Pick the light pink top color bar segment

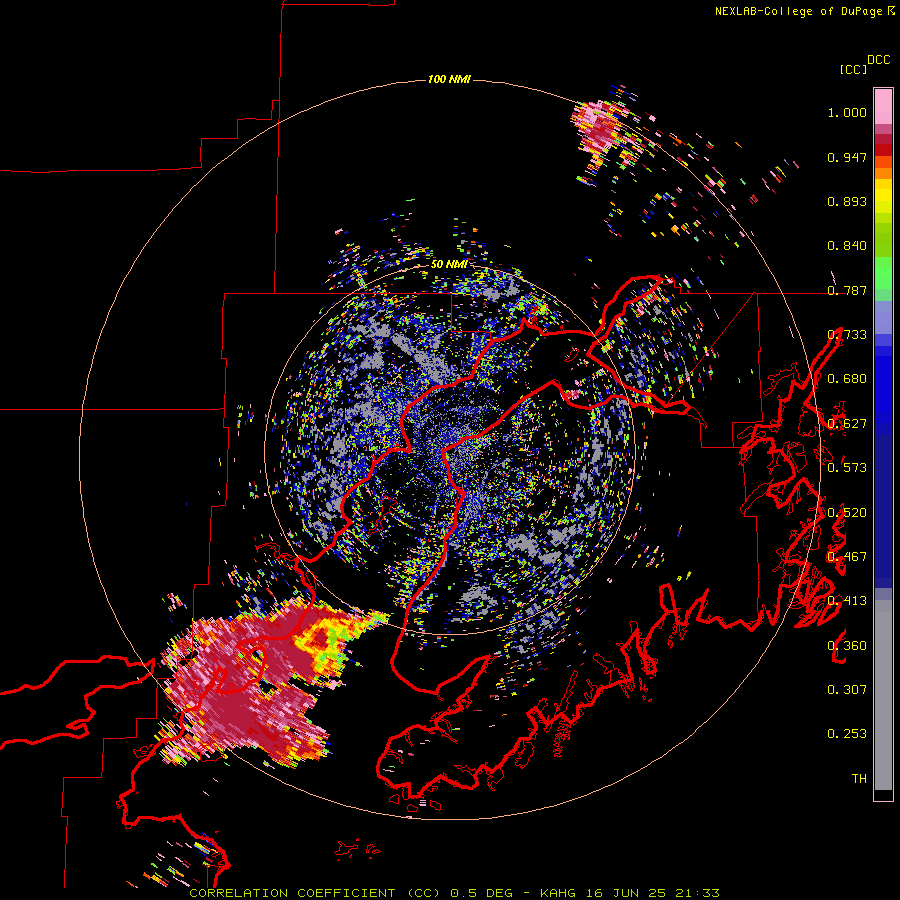point(883,106)
